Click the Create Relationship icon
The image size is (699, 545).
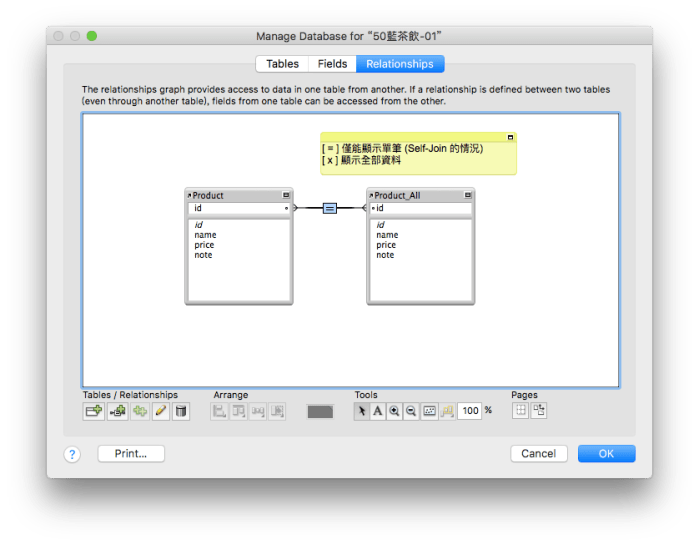pos(116,411)
